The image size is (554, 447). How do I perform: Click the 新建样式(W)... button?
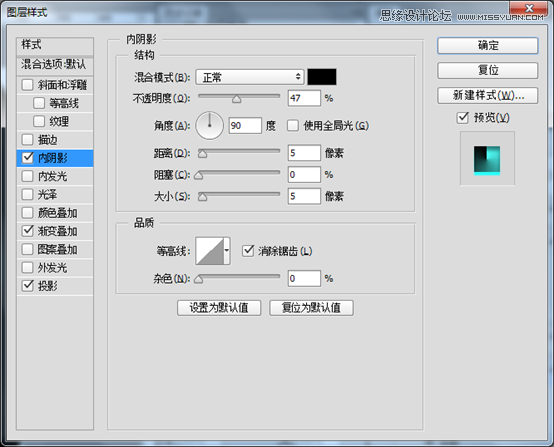488,95
